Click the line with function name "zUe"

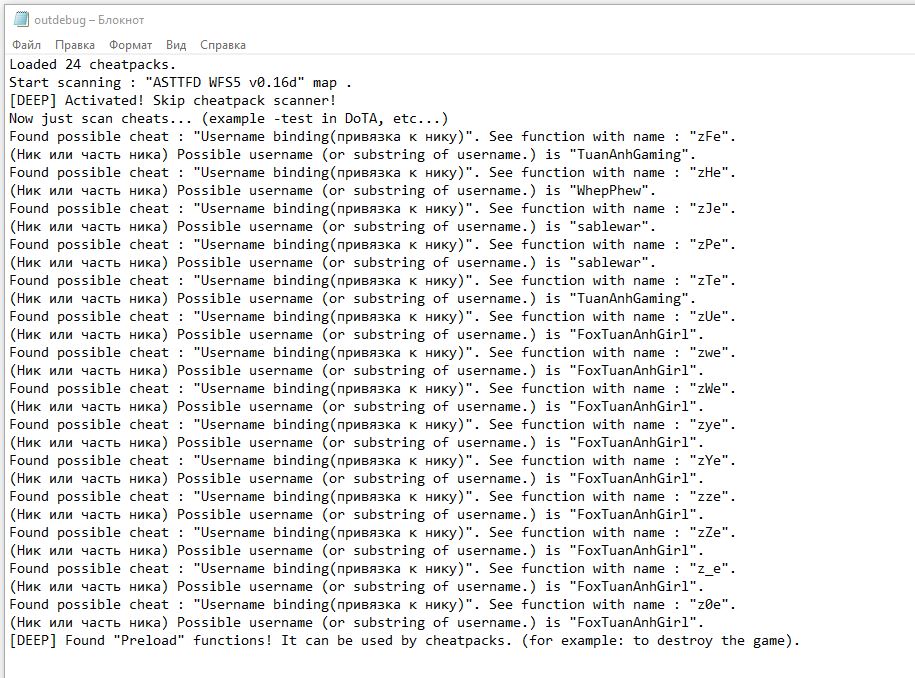[372, 317]
